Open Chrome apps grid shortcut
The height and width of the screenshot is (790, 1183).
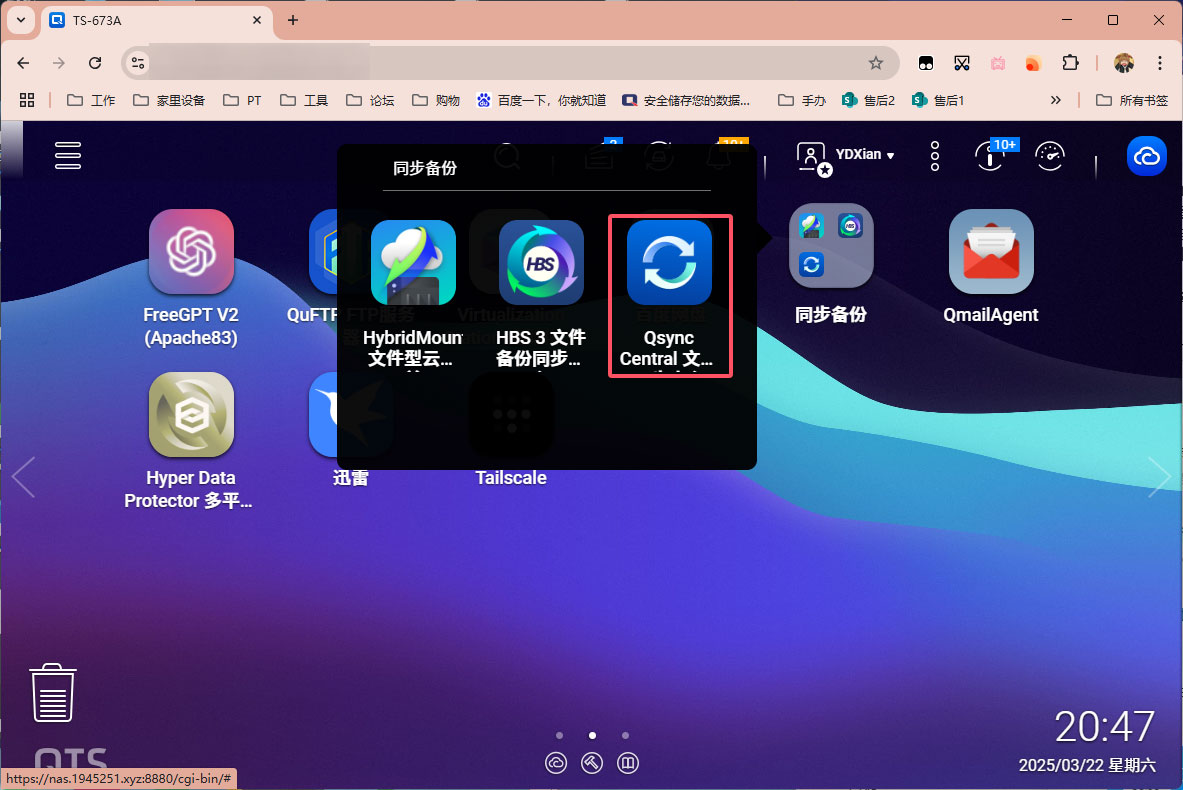(27, 100)
